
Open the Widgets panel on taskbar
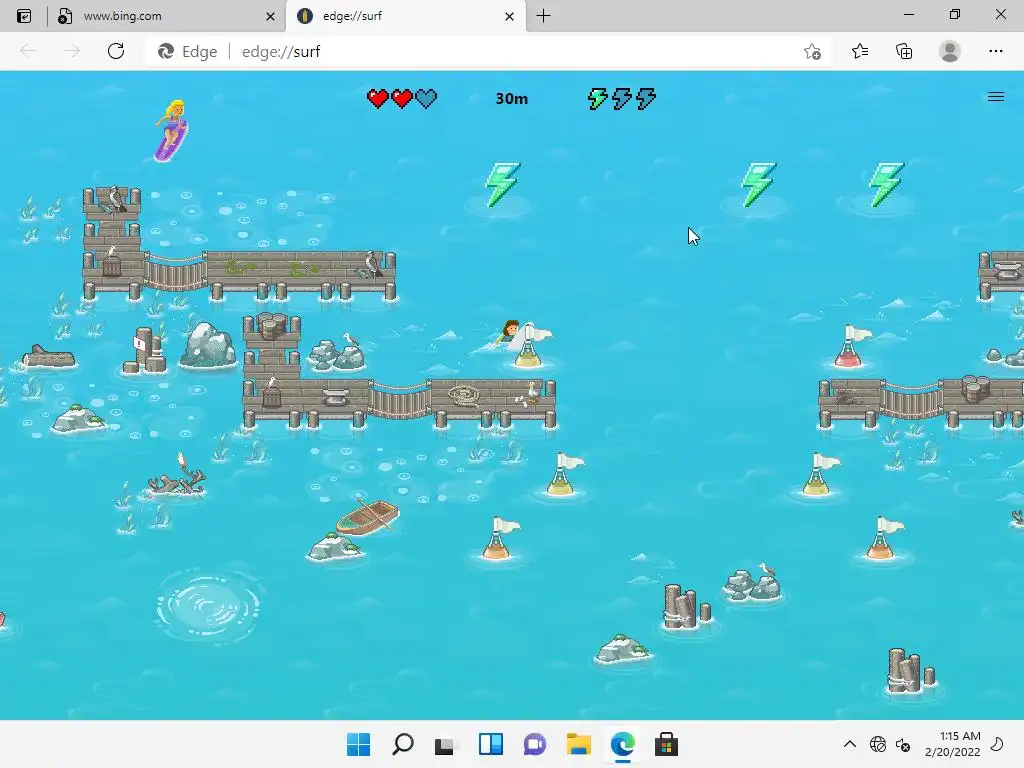(490, 744)
